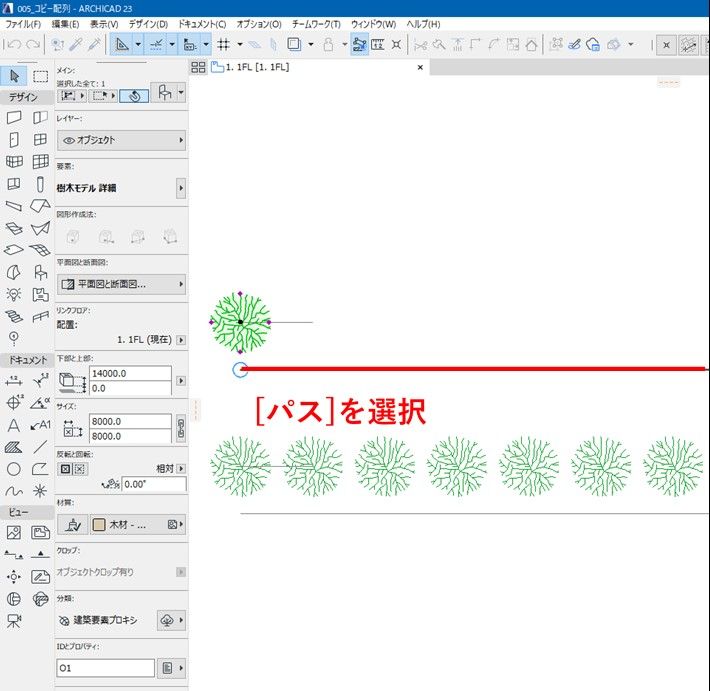Open the オプション(O) menu
Viewport: 710px width, 691px height.
coord(259,24)
